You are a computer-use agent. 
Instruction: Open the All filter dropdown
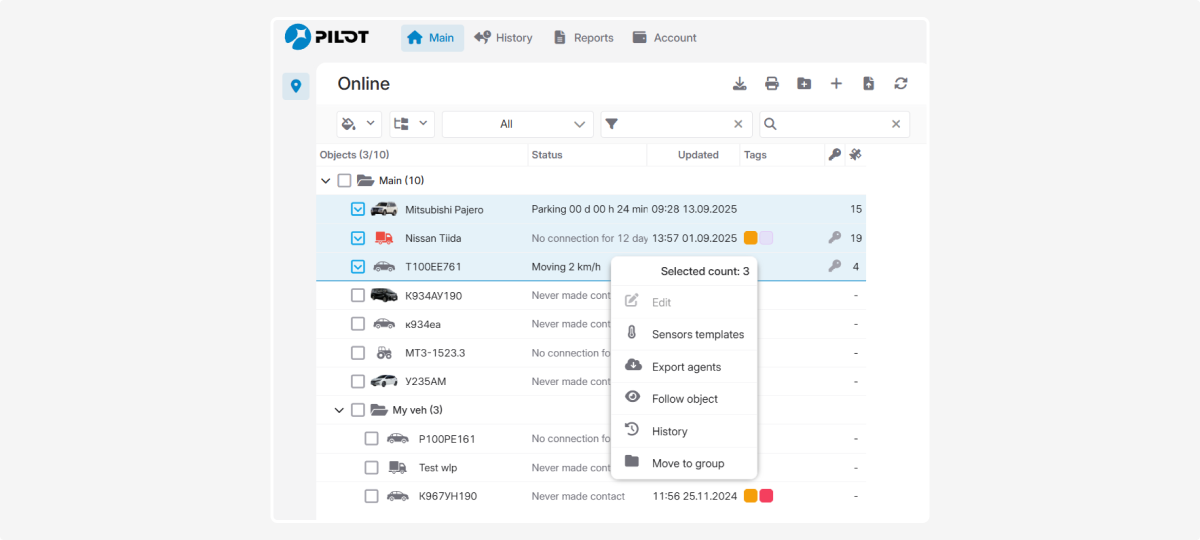click(x=518, y=124)
